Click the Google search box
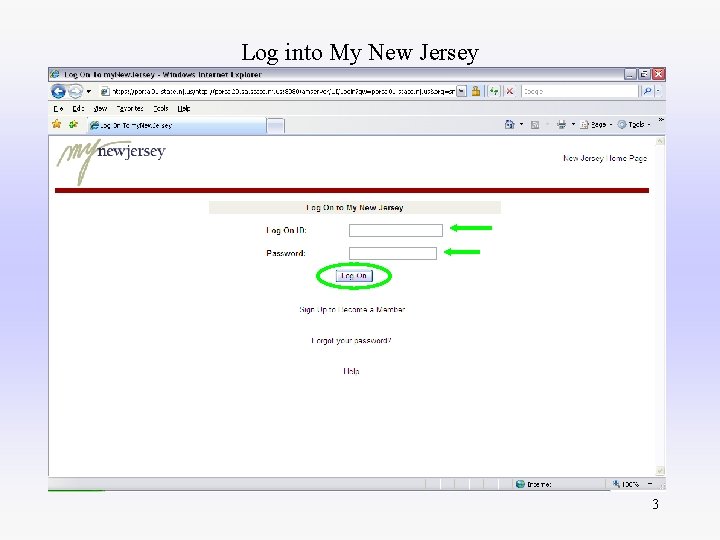The width and height of the screenshot is (720, 540). 579,91
